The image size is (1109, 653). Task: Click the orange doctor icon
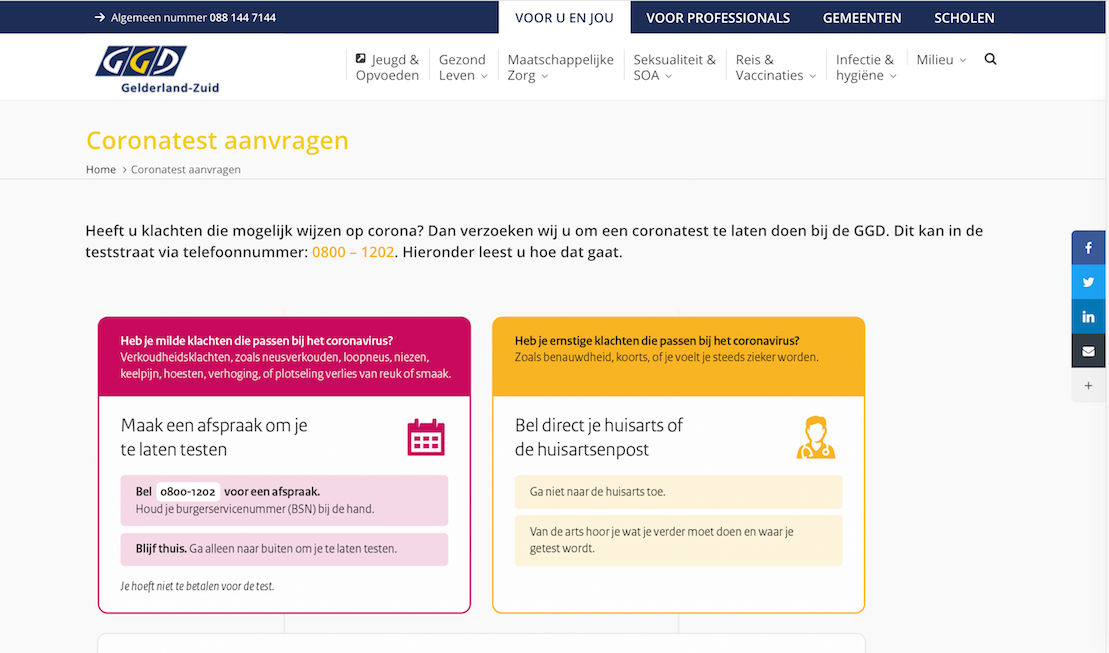click(816, 437)
